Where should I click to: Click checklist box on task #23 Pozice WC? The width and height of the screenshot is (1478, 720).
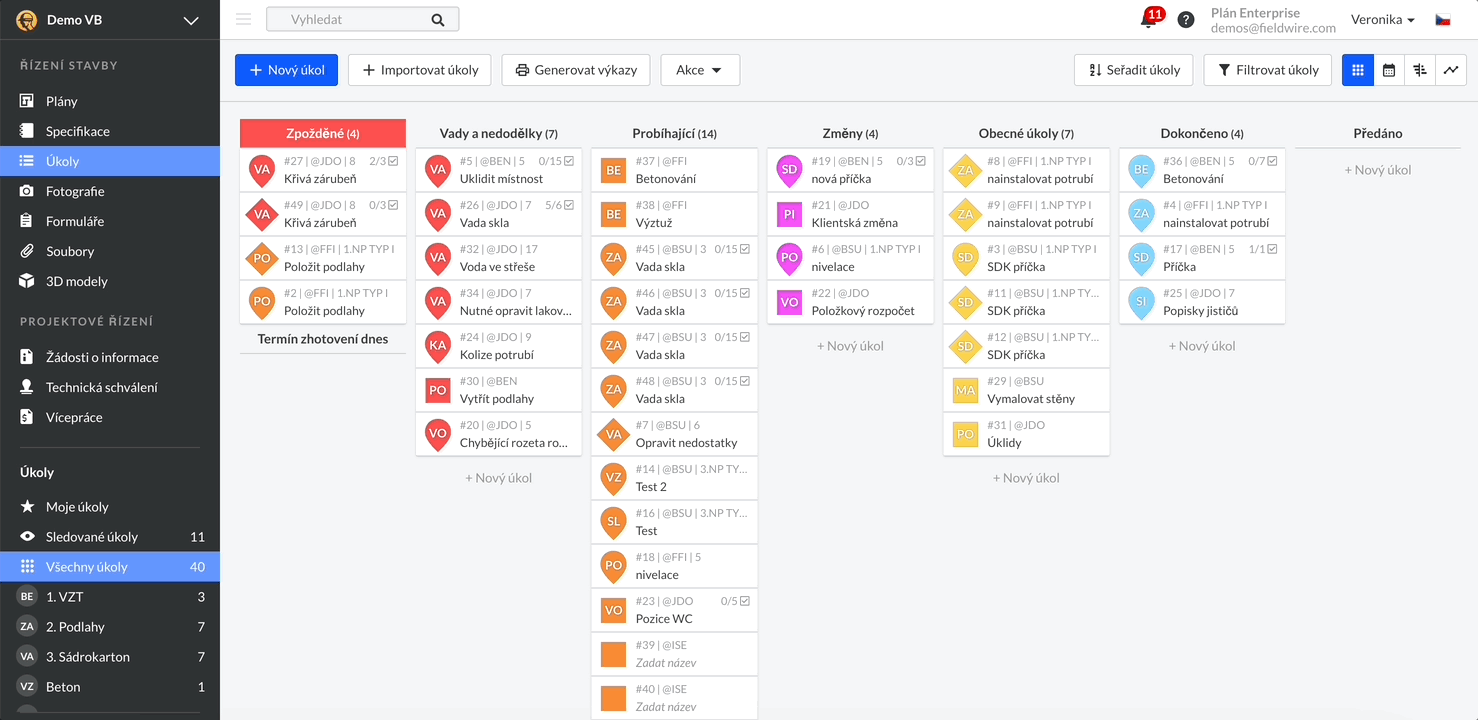click(x=745, y=601)
